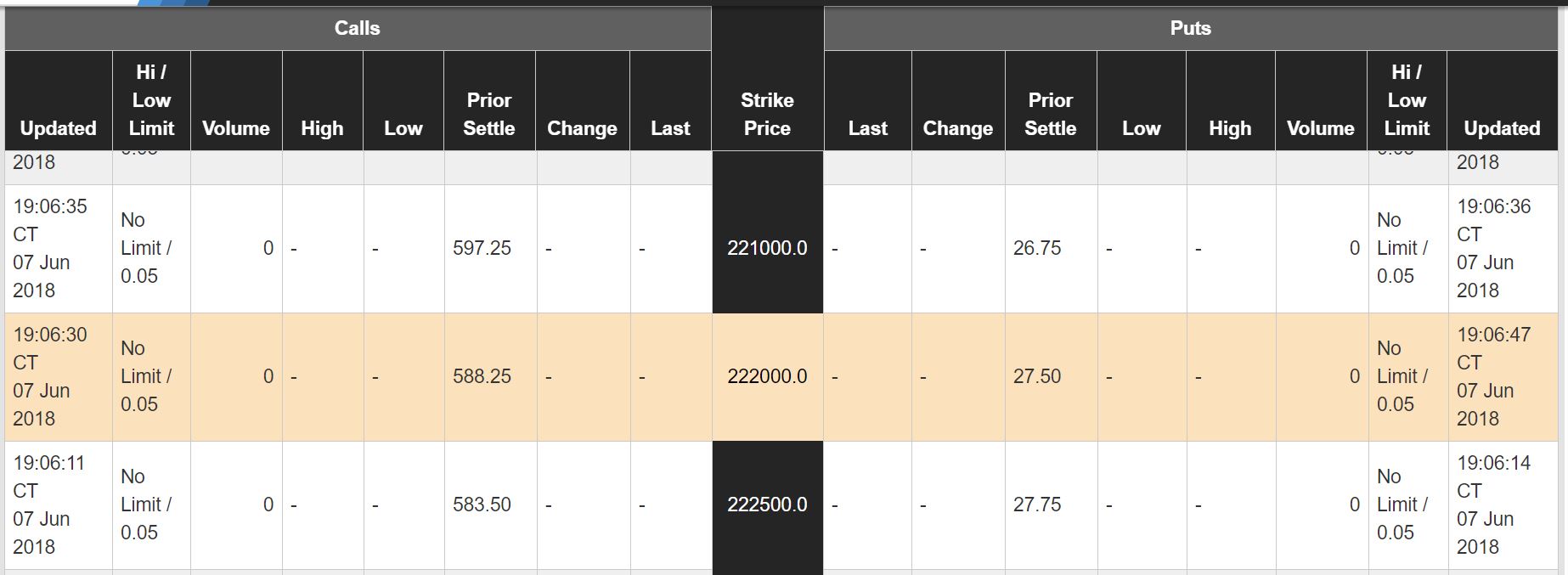Click the Hi / Low Limit header under Calls
This screenshot has width=1568, height=575.
[151, 100]
